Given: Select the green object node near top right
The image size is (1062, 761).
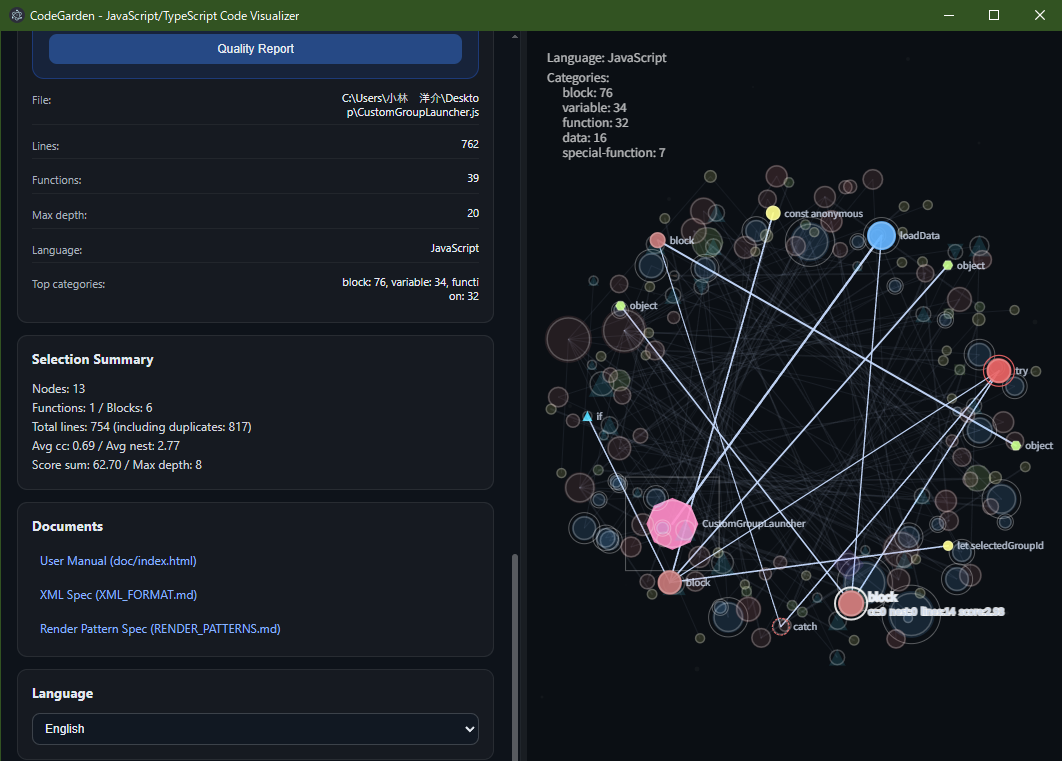Looking at the screenshot, I should pyautogui.click(x=947, y=266).
